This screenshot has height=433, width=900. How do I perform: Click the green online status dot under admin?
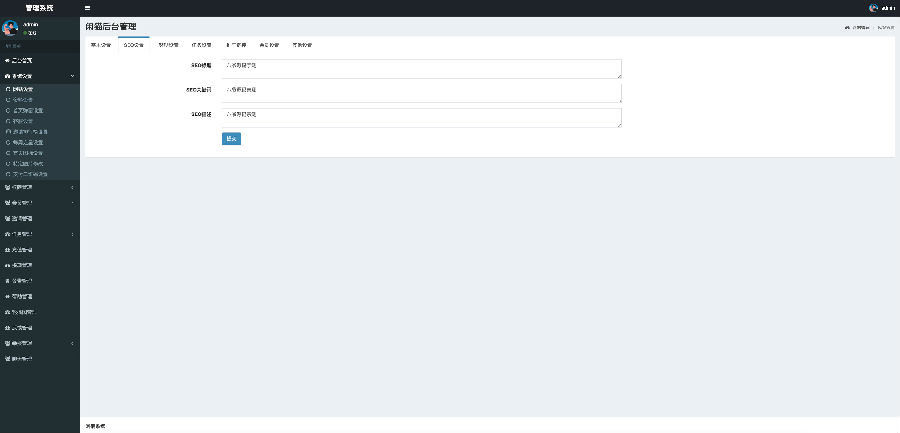click(26, 33)
